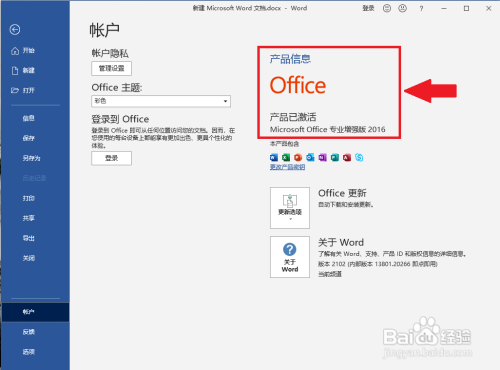This screenshot has height=370, width=500.
Task: Click the frowning face feedback icon
Action: click(x=403, y=8)
